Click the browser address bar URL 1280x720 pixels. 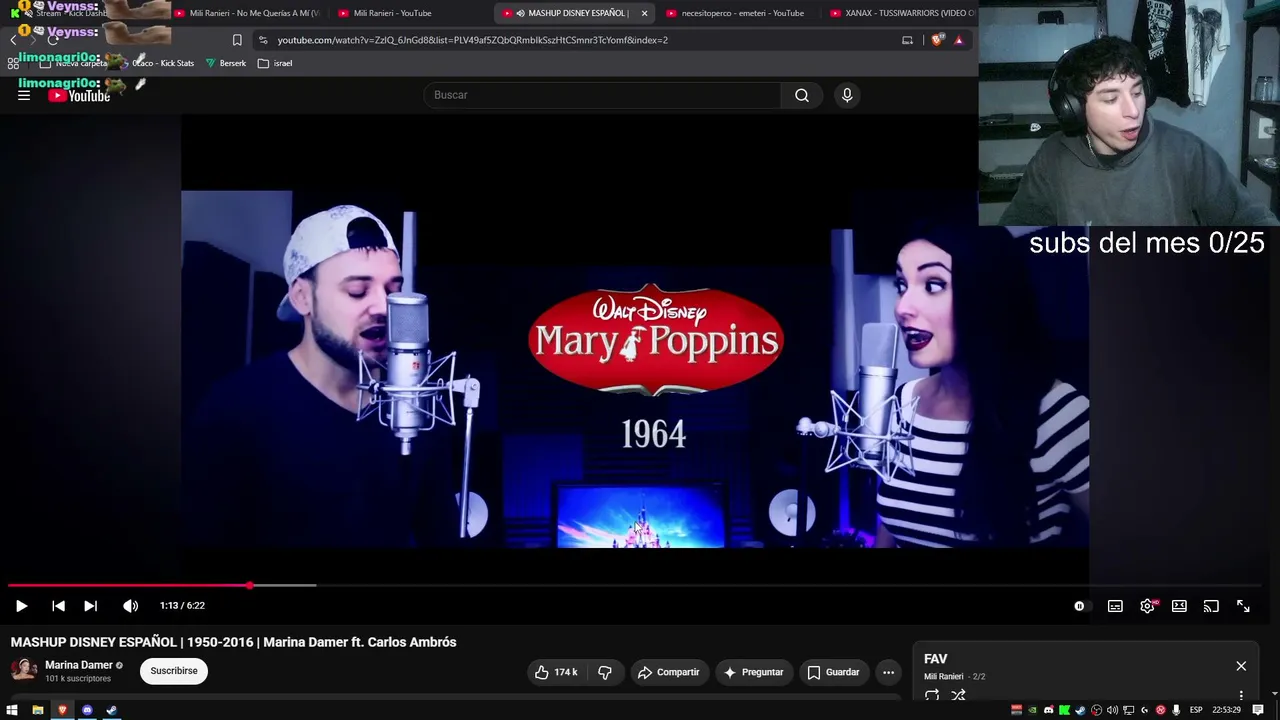pyautogui.click(x=472, y=40)
